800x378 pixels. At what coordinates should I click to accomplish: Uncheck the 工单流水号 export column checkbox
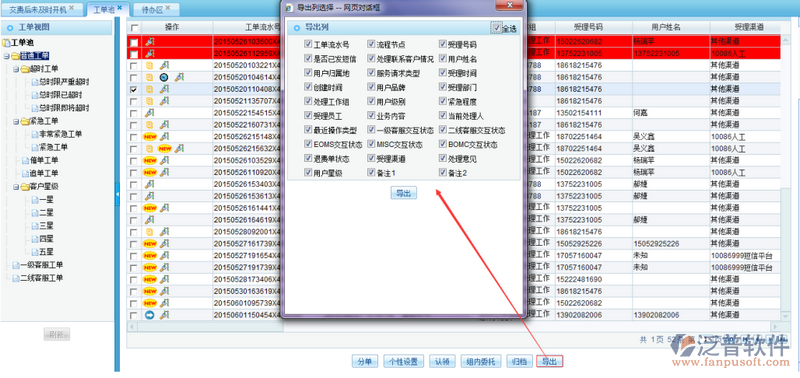tap(308, 44)
